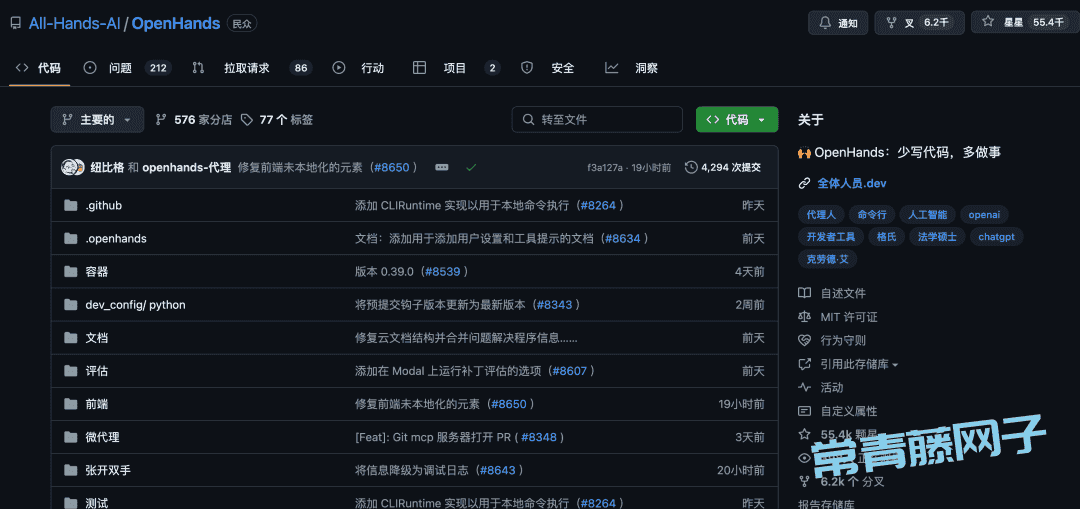Click the repository book icon beside All-Hands-AI
The height and width of the screenshot is (509, 1080).
point(15,23)
